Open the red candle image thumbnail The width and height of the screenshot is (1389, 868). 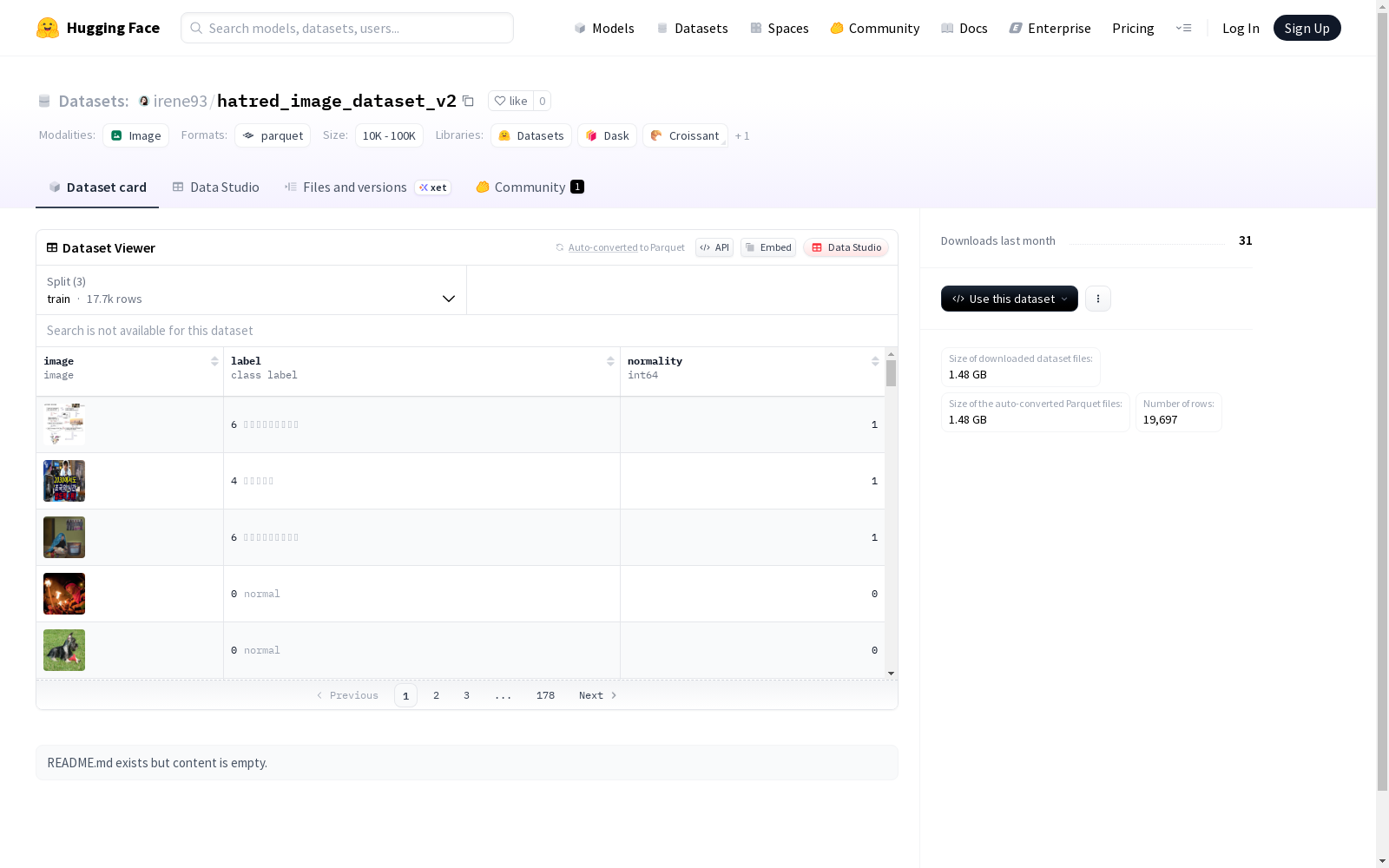click(64, 594)
